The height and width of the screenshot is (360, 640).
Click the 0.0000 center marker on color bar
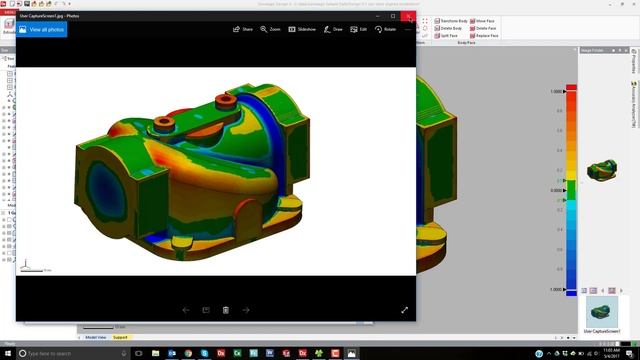click(565, 190)
